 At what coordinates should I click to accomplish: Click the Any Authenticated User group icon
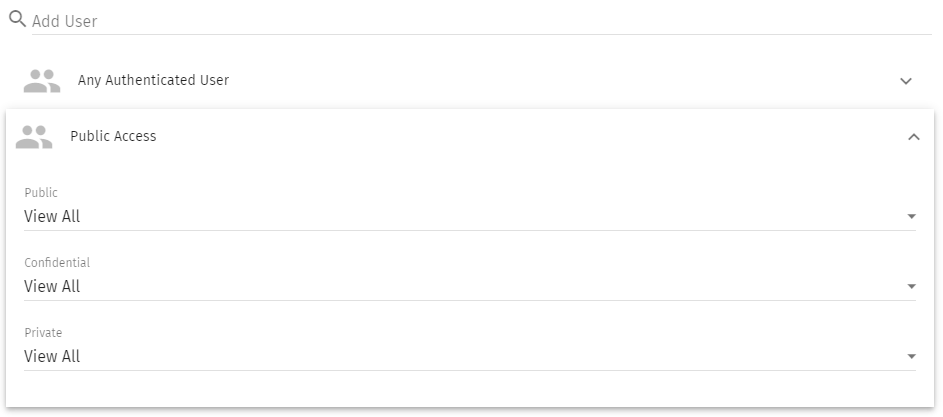(x=42, y=81)
